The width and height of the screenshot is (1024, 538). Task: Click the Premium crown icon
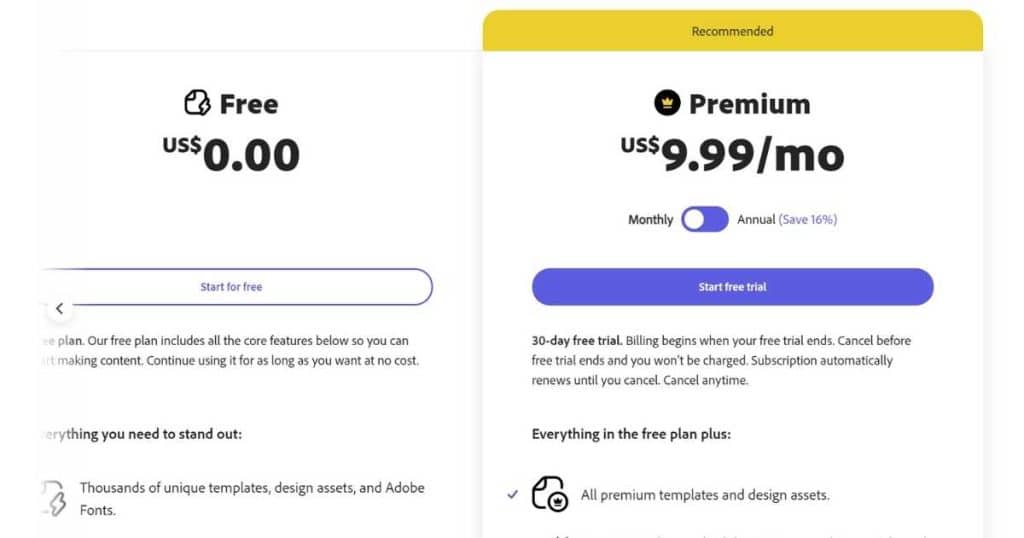point(667,103)
